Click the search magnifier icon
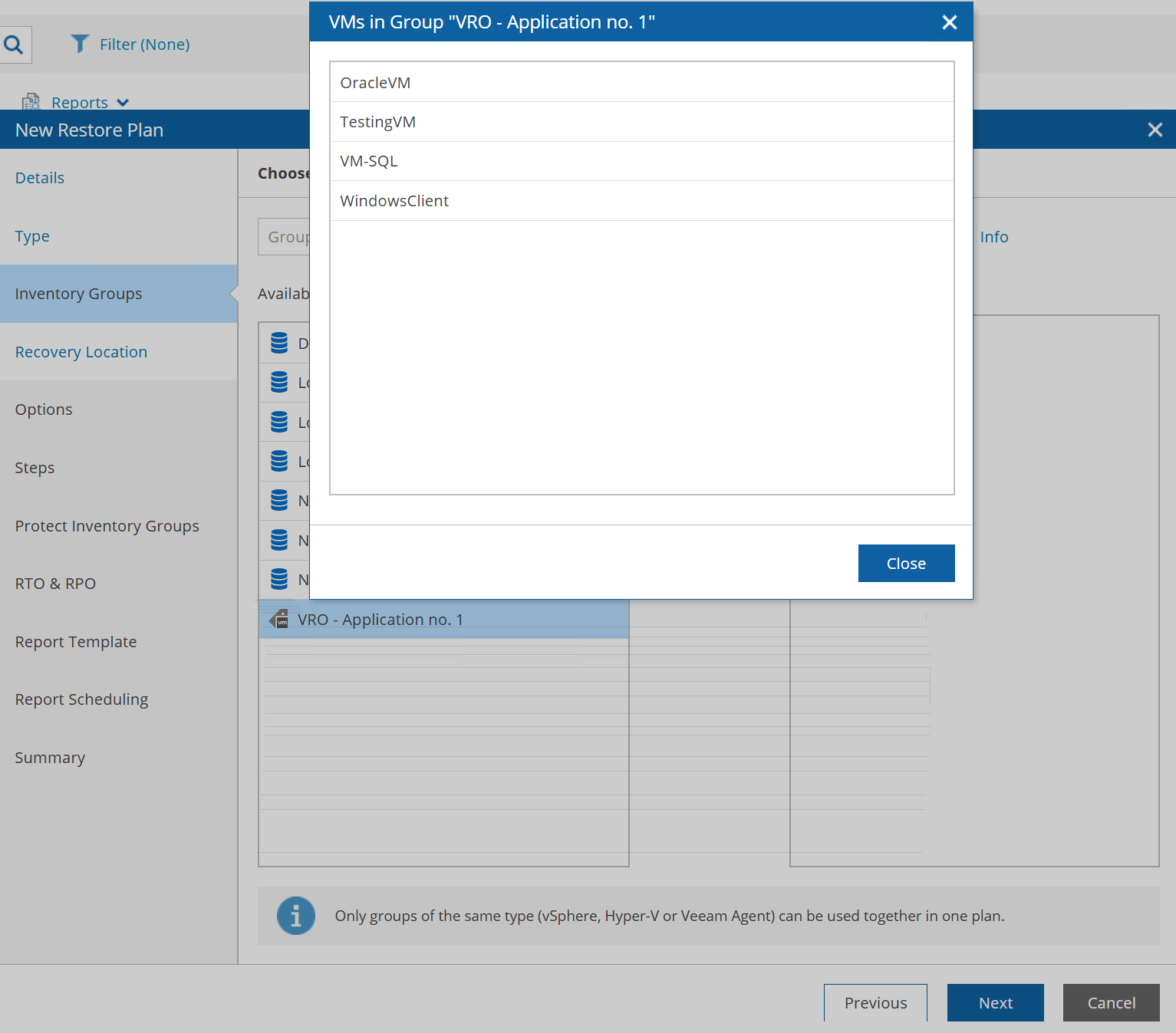 [14, 44]
